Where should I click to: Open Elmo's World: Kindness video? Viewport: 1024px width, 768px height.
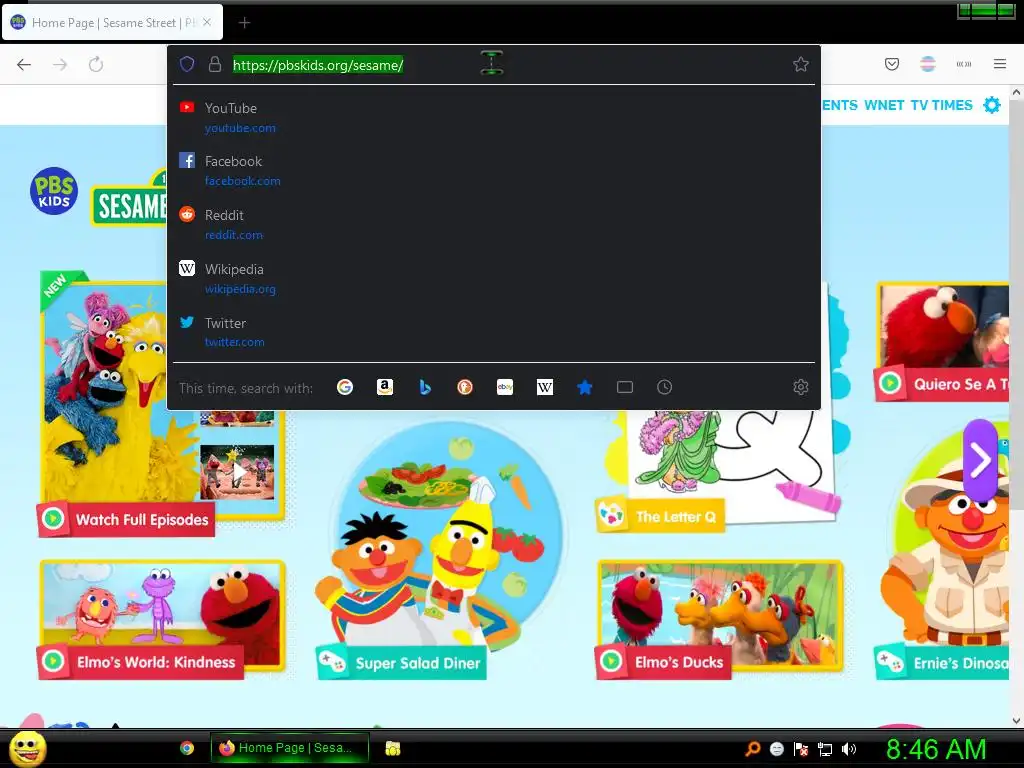click(x=161, y=620)
